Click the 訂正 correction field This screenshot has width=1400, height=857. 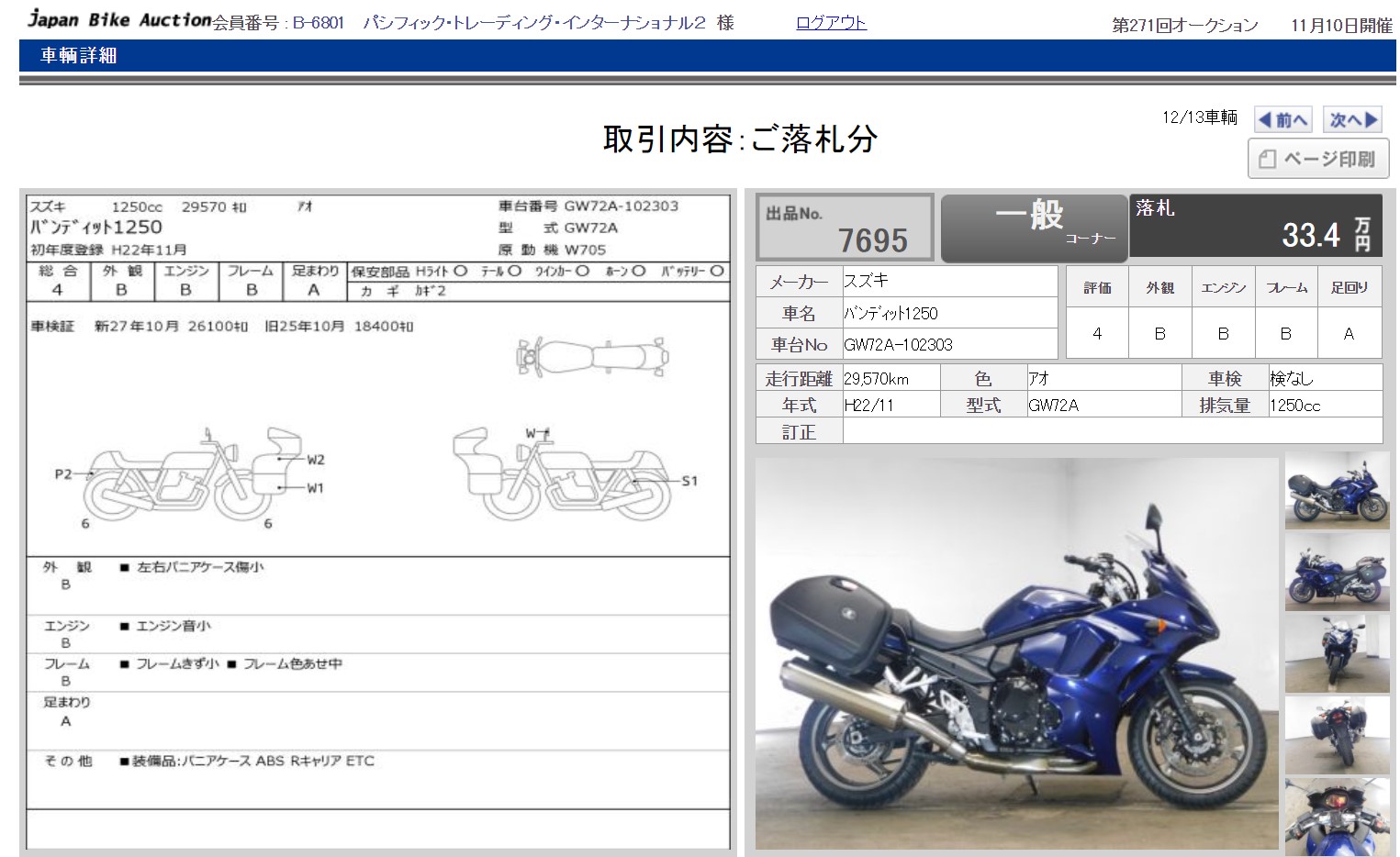[1113, 432]
